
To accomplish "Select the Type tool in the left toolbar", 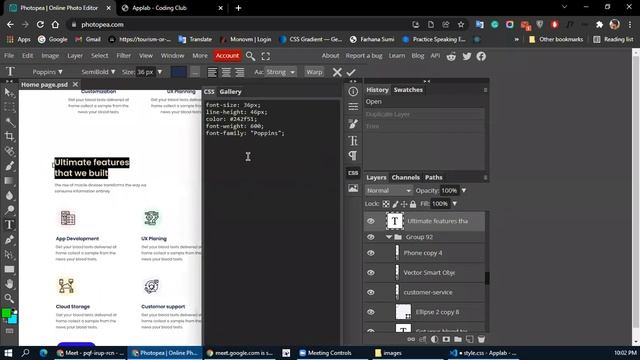I will (9, 225).
